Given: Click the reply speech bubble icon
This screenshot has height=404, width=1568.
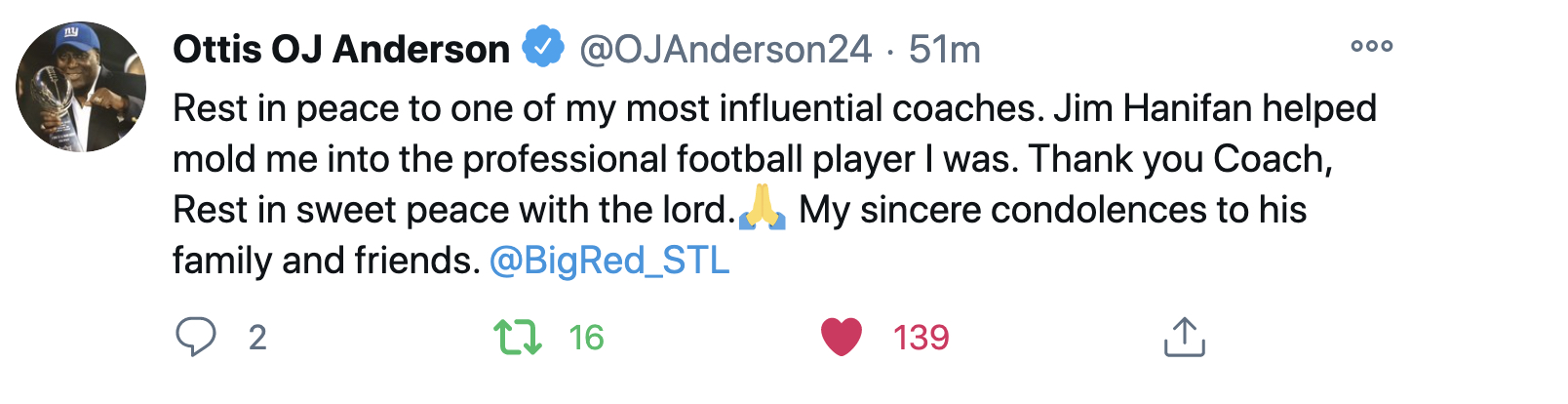Looking at the screenshot, I should (x=195, y=337).
